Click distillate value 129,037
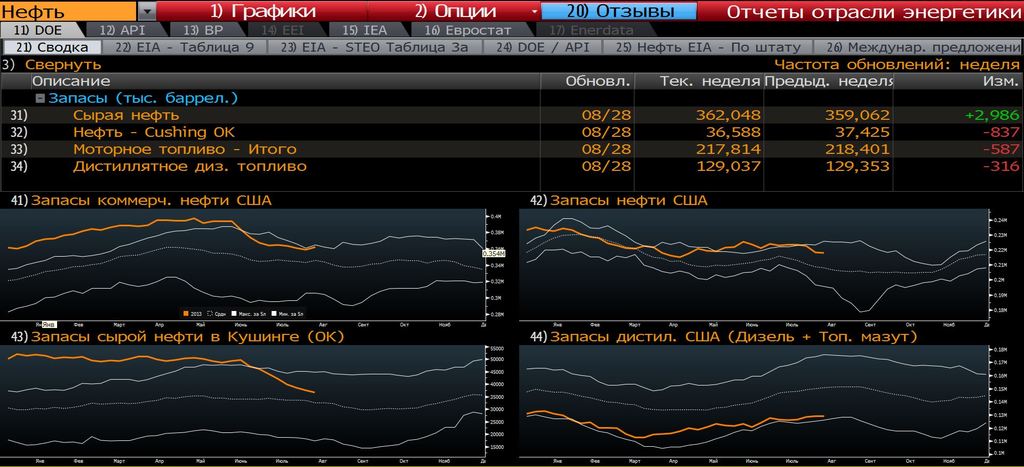This screenshot has height=467, width=1024. click(728, 166)
